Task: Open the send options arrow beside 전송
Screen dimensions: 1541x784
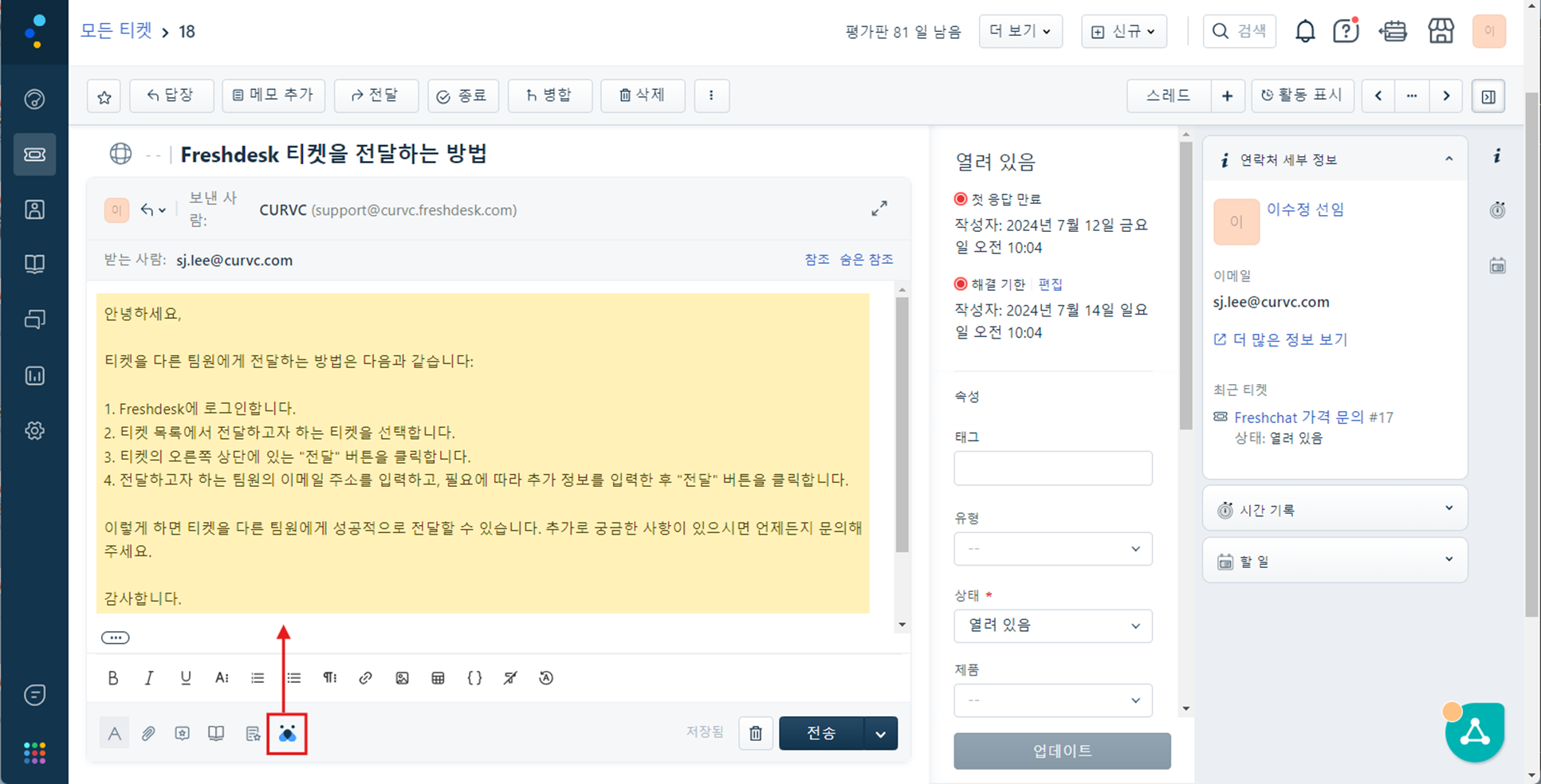Action: pyautogui.click(x=880, y=734)
